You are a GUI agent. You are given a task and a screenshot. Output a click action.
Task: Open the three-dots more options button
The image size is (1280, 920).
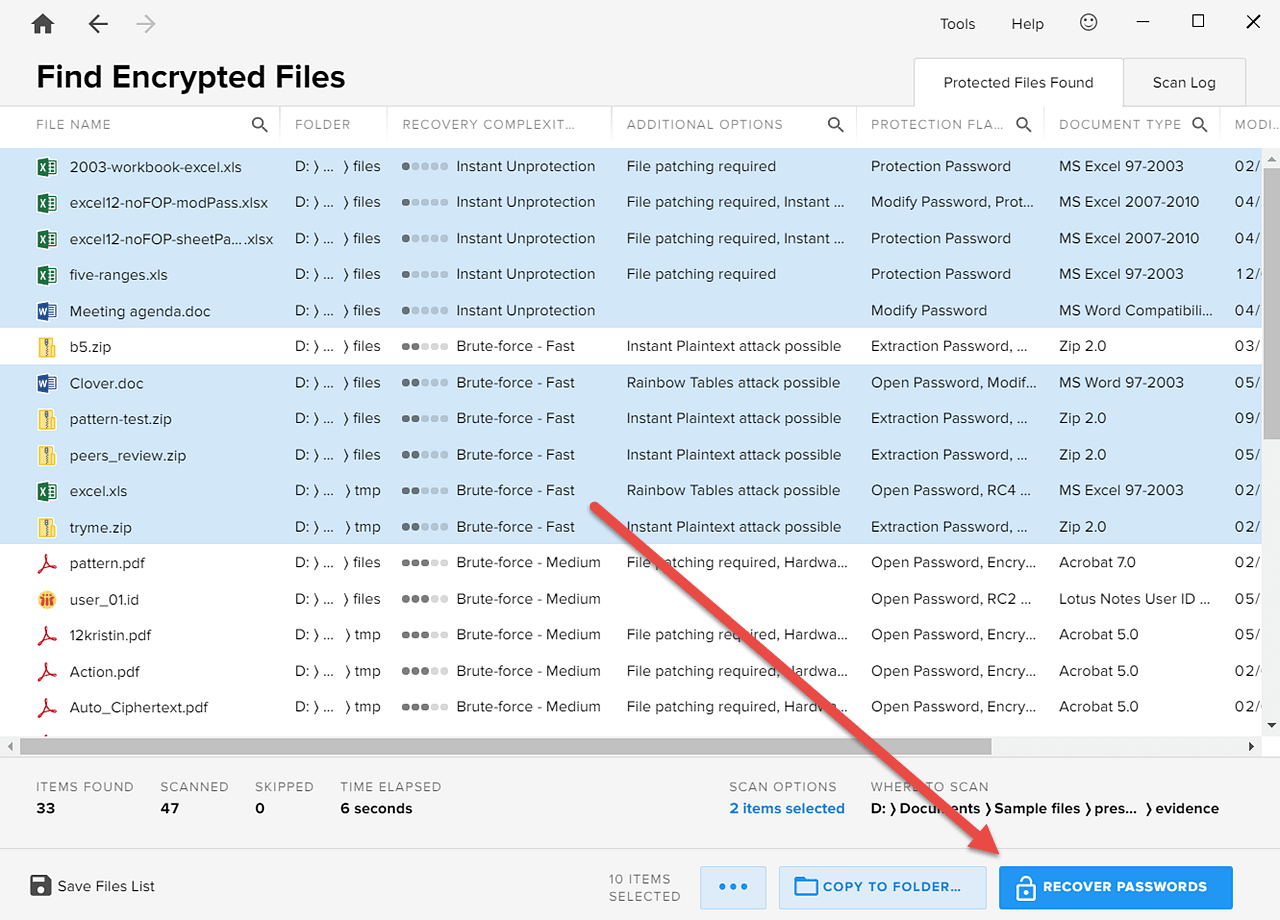[x=733, y=887]
